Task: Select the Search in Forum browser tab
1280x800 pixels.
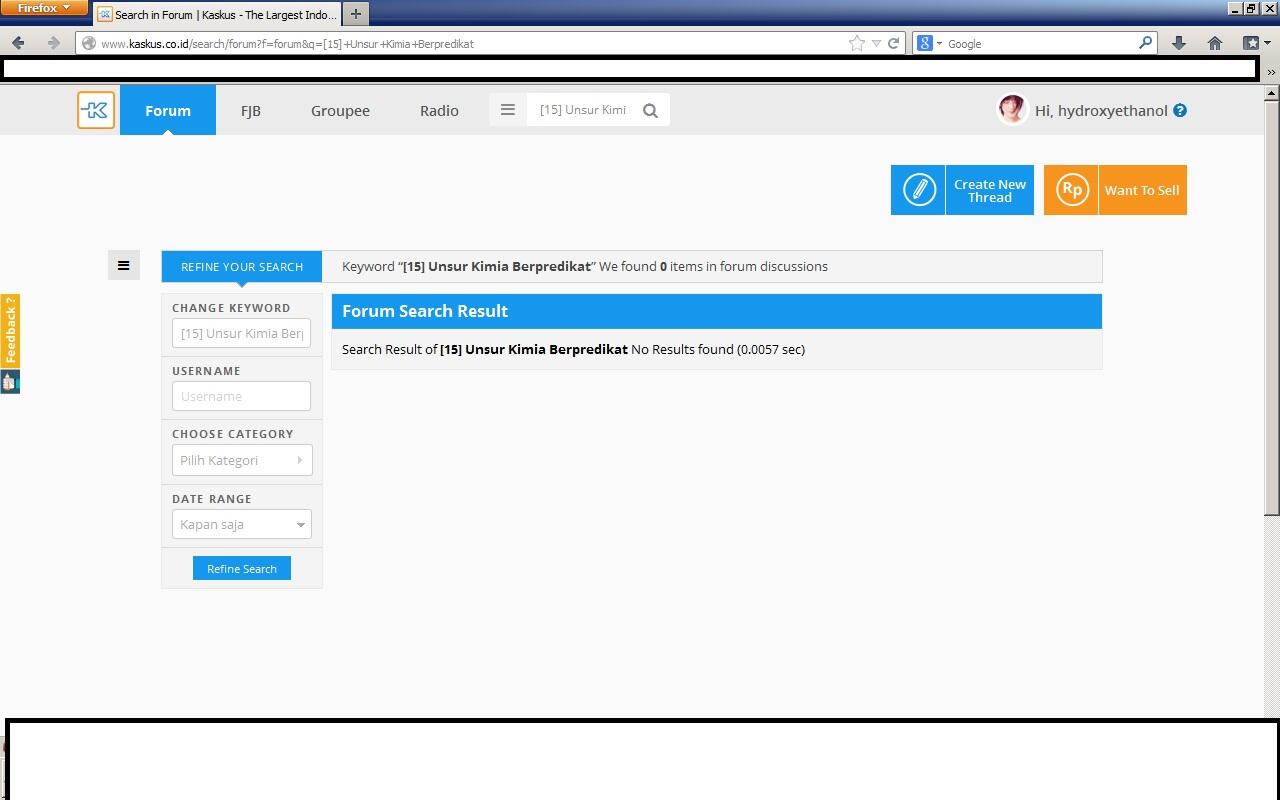Action: coord(217,15)
